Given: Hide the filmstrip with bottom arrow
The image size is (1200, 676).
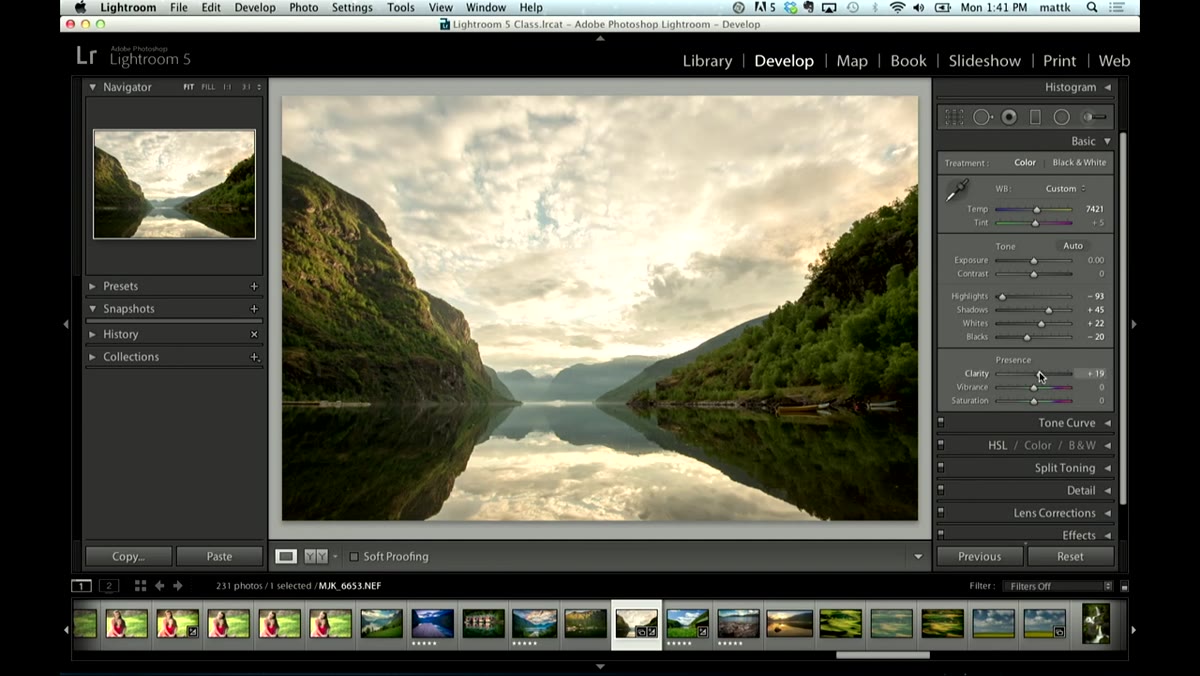Looking at the screenshot, I should pos(600,666).
